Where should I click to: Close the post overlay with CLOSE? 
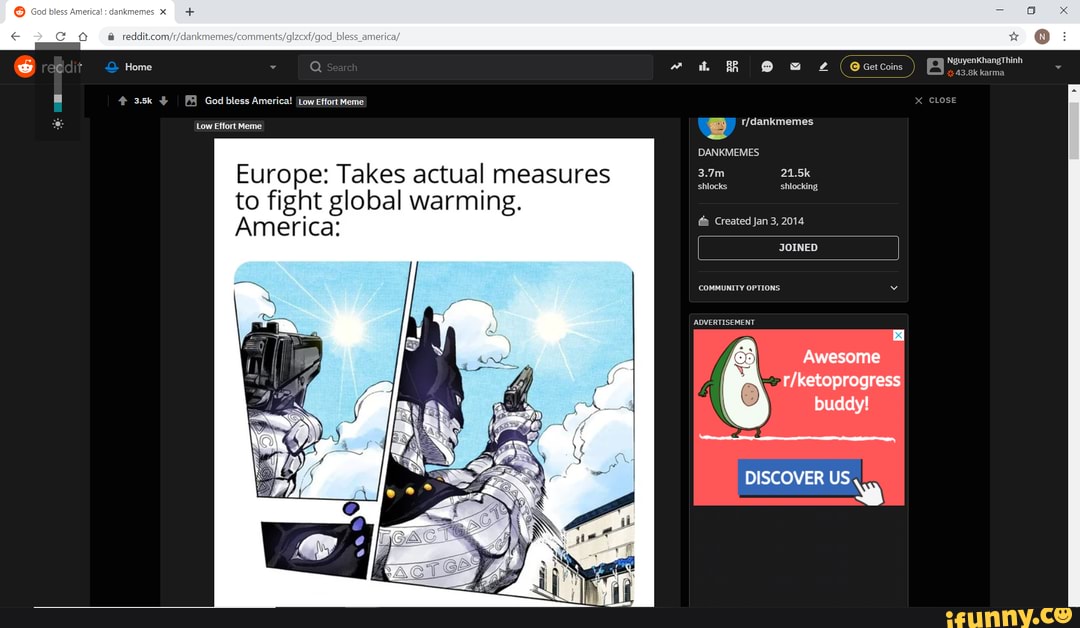coord(935,101)
